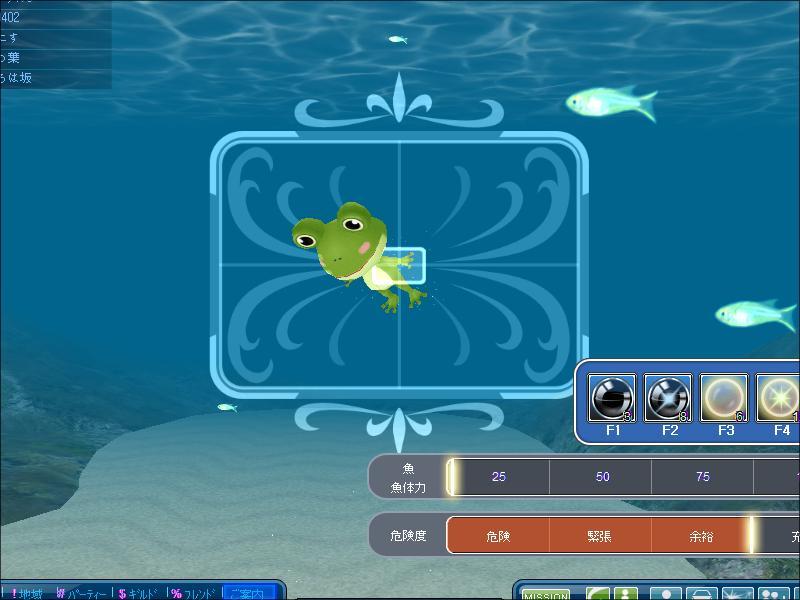Click the 危険 segment of the danger gauge
Screen dimensions: 800x600
pyautogui.click(x=498, y=536)
